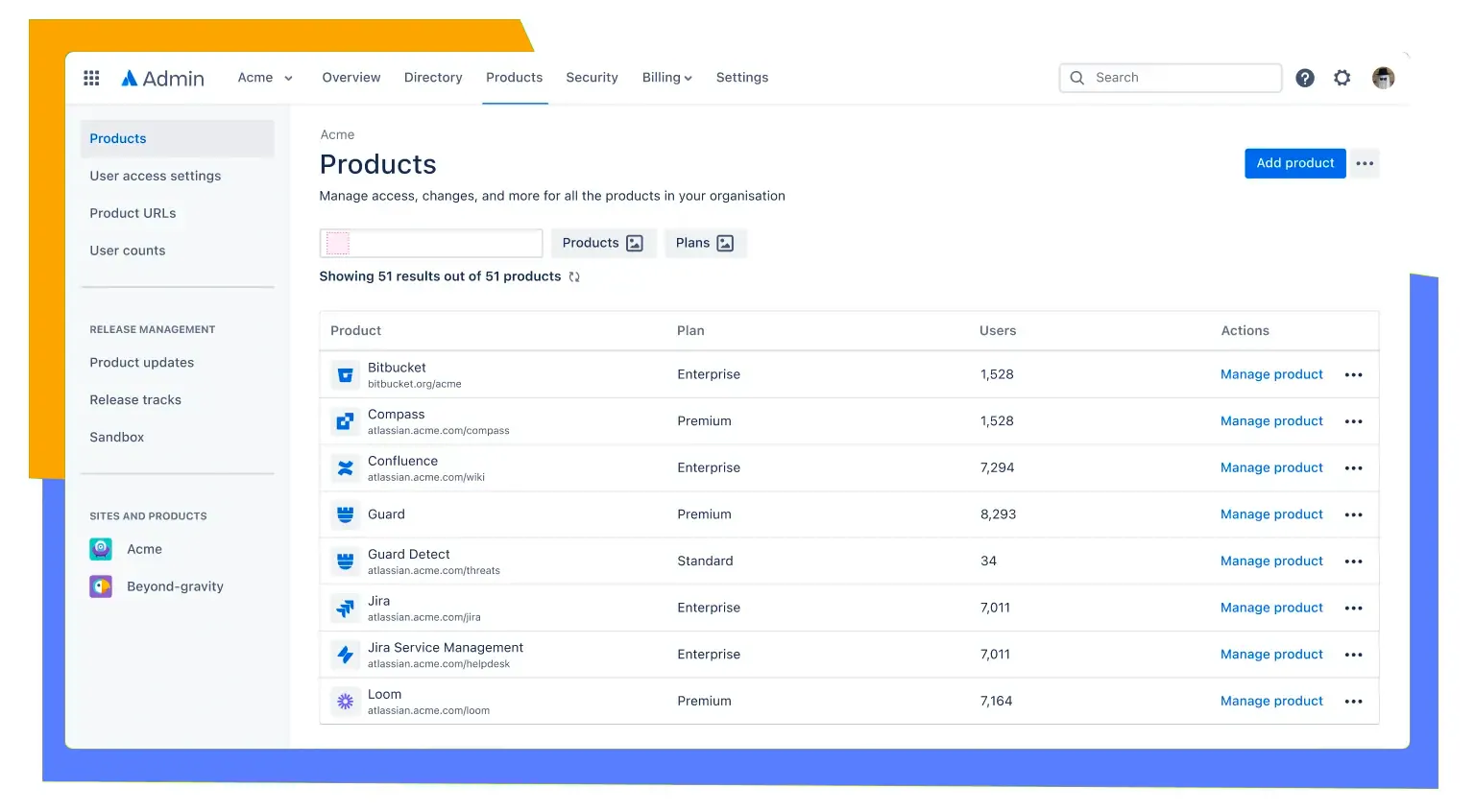Viewport: 1475px width, 812px height.
Task: Click the Search input field
Action: coord(1181,78)
